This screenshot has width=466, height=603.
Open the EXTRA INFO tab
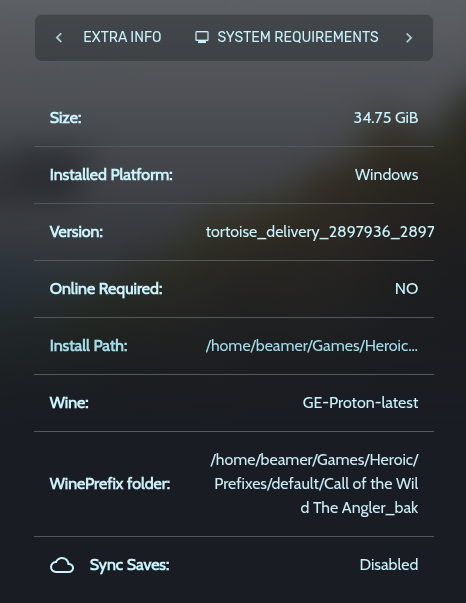[x=122, y=37]
